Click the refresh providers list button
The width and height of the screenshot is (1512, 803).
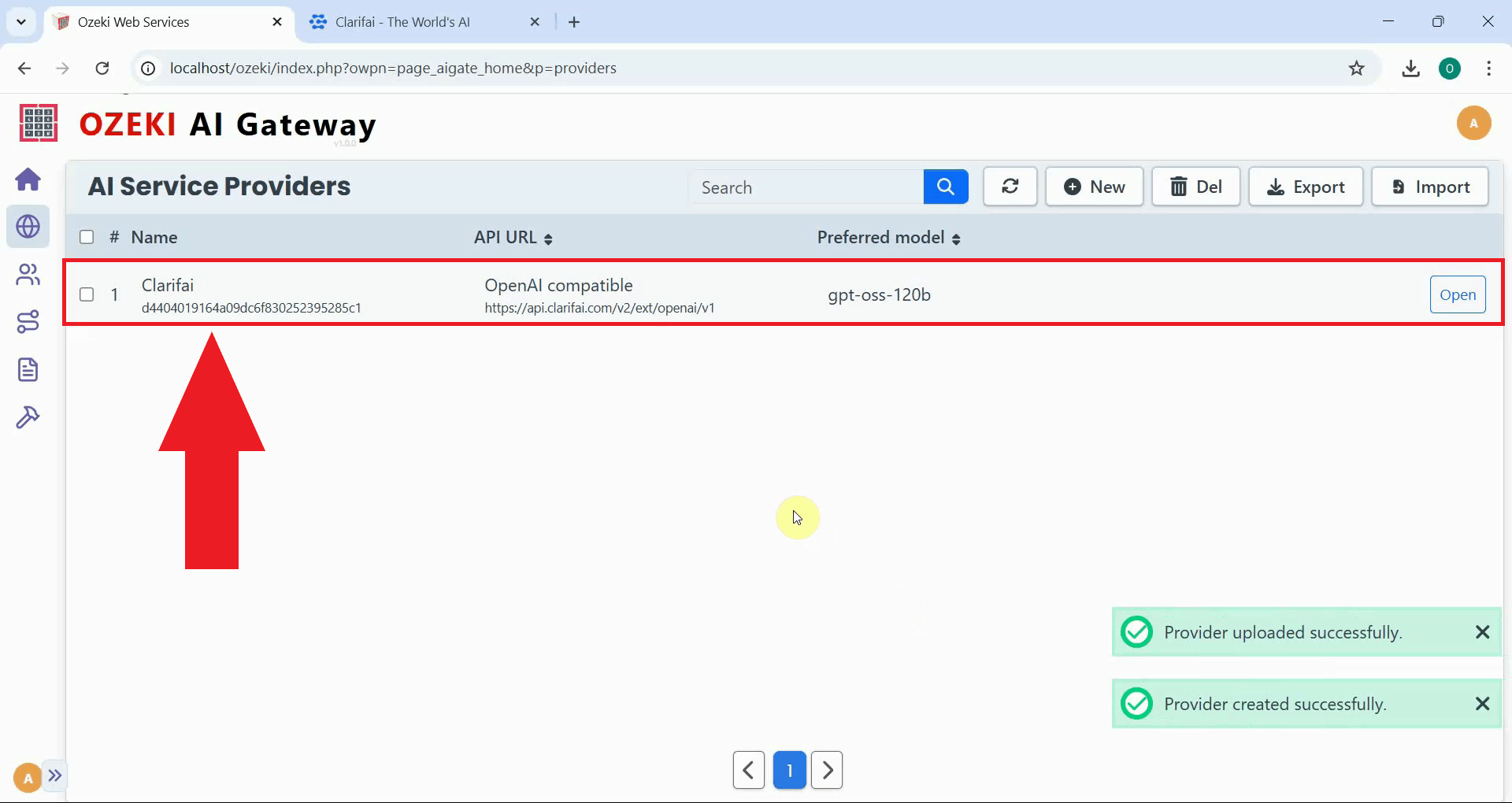[1010, 187]
